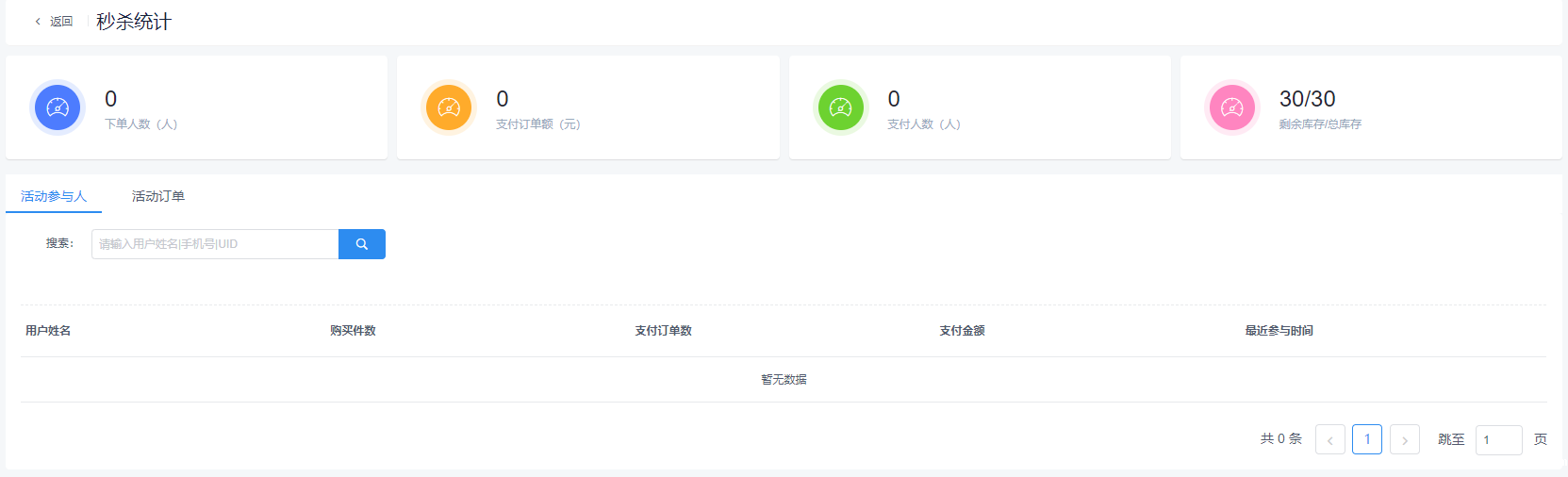Switch to the 活动参与人 tab

pos(54,196)
